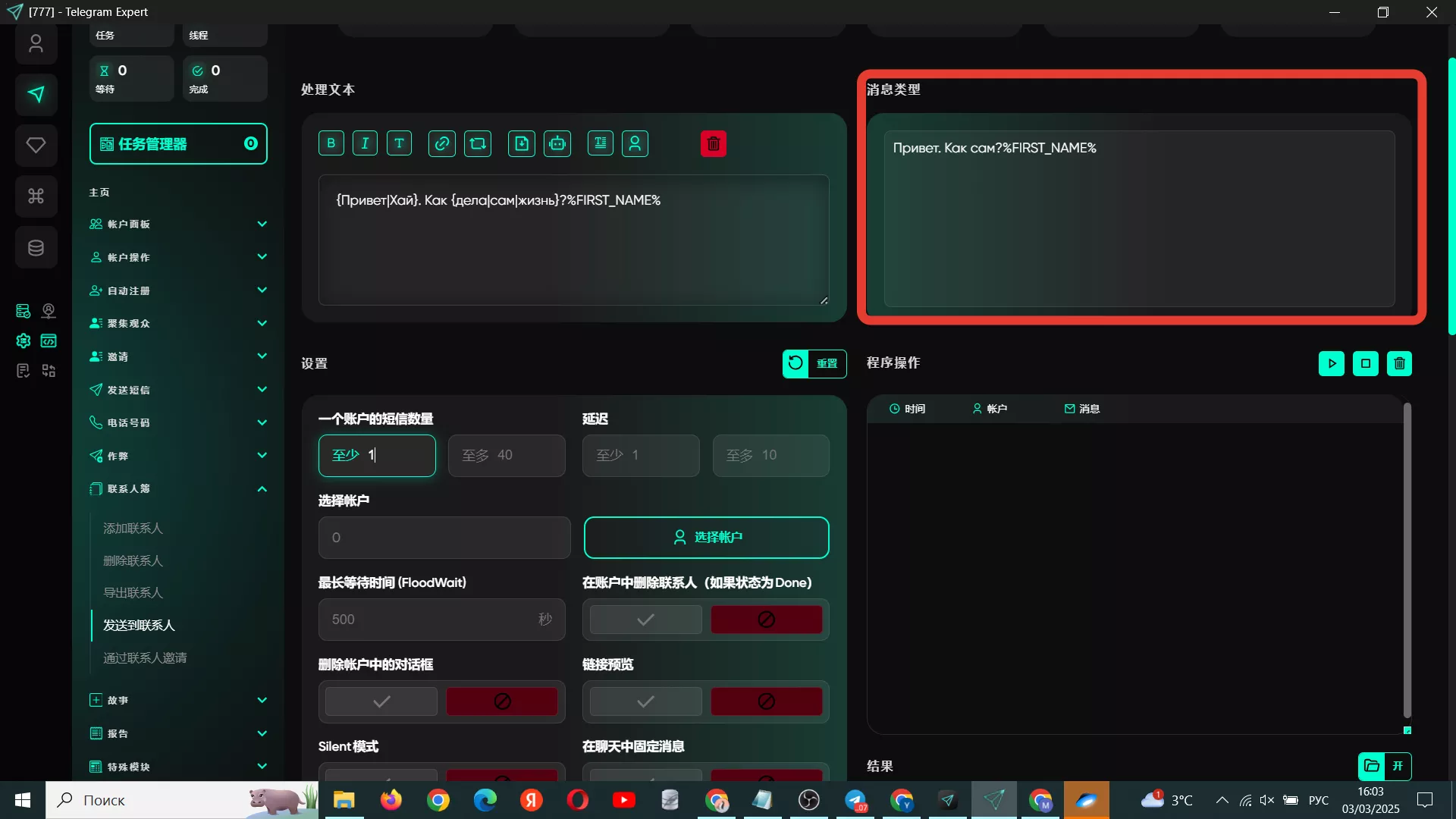
Task: Disable delete dialogs in account red option
Action: pos(502,701)
